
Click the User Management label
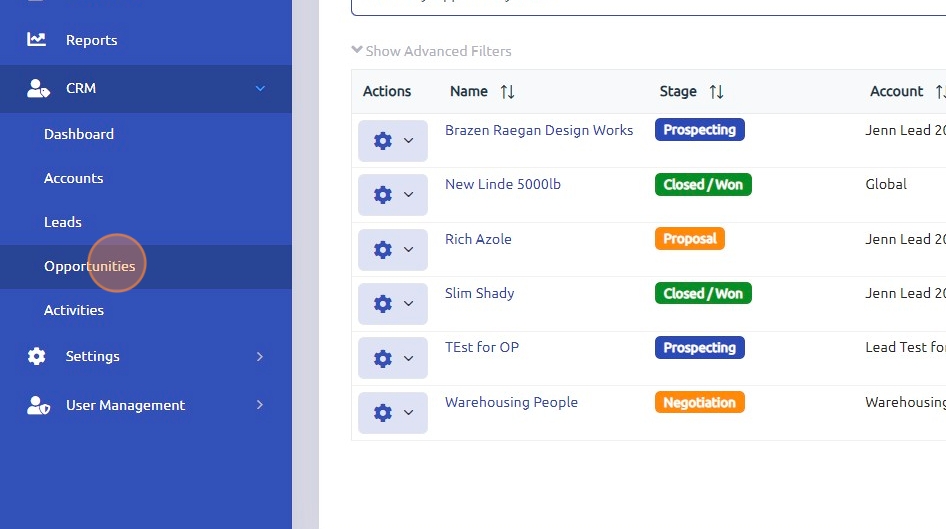point(125,405)
